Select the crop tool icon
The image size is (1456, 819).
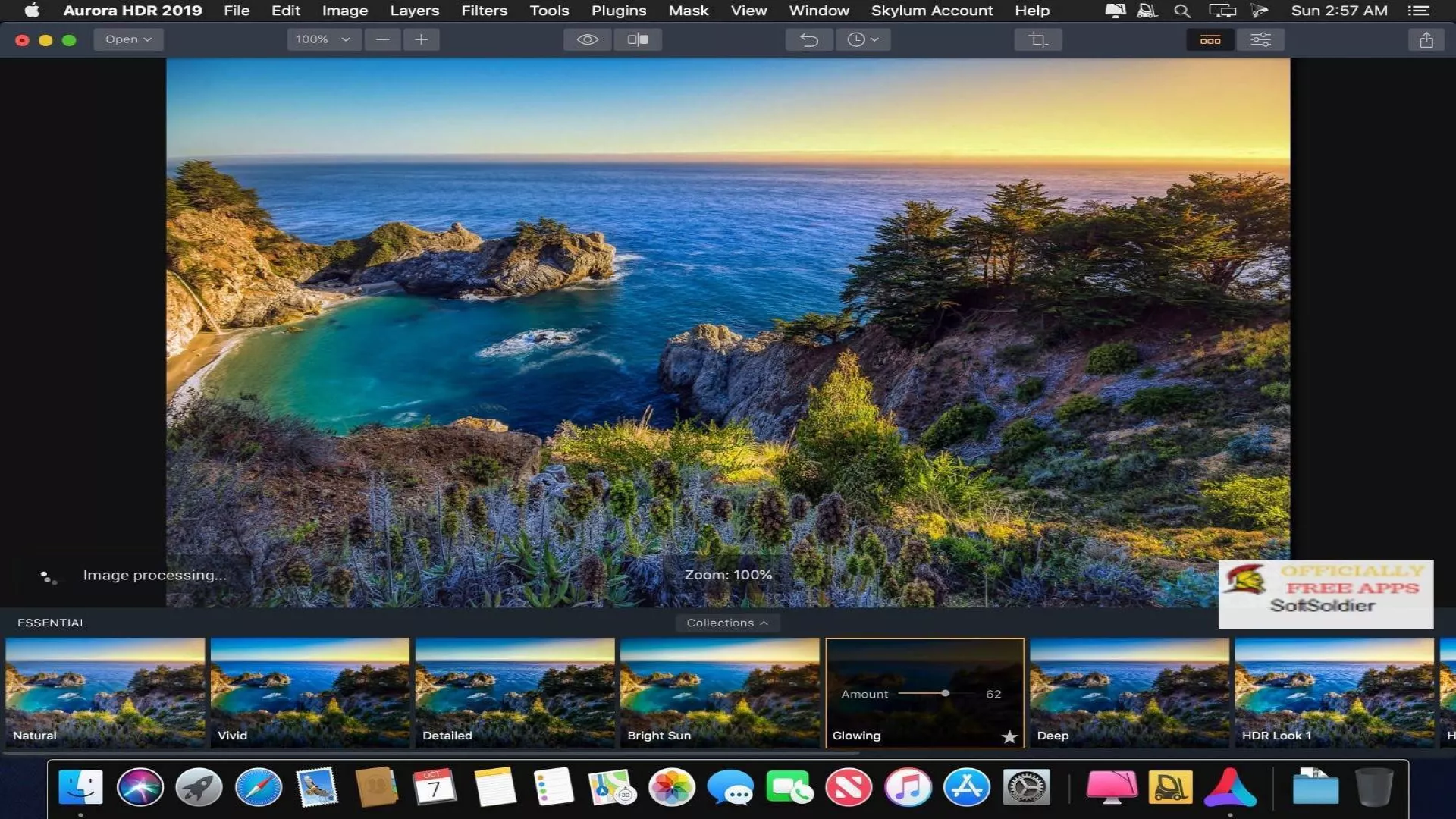tap(1037, 39)
